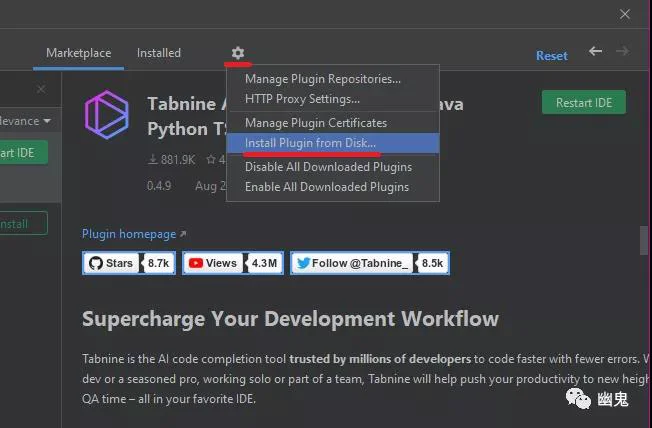Open the Relevance sort dropdown

click(x=25, y=121)
